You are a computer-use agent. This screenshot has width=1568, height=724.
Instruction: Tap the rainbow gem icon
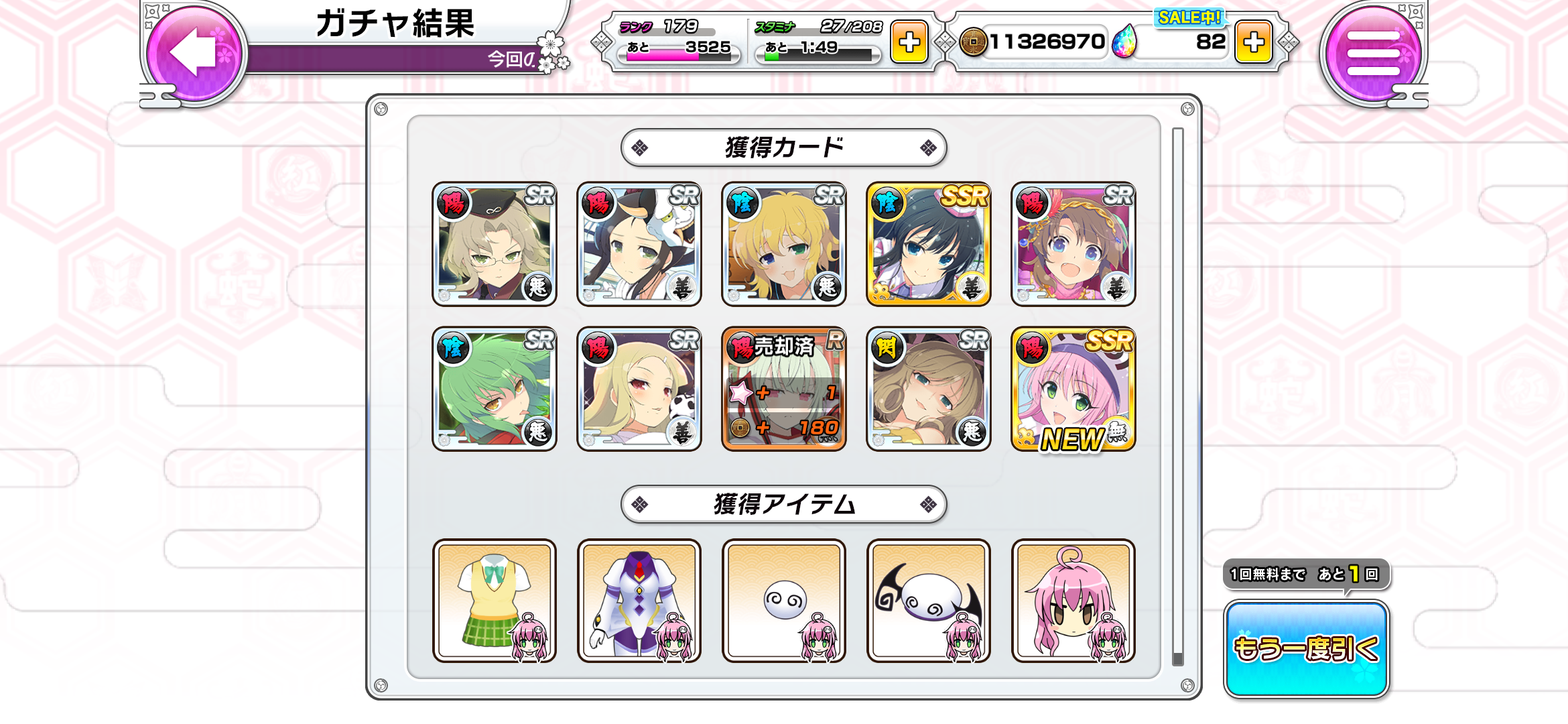click(1124, 42)
